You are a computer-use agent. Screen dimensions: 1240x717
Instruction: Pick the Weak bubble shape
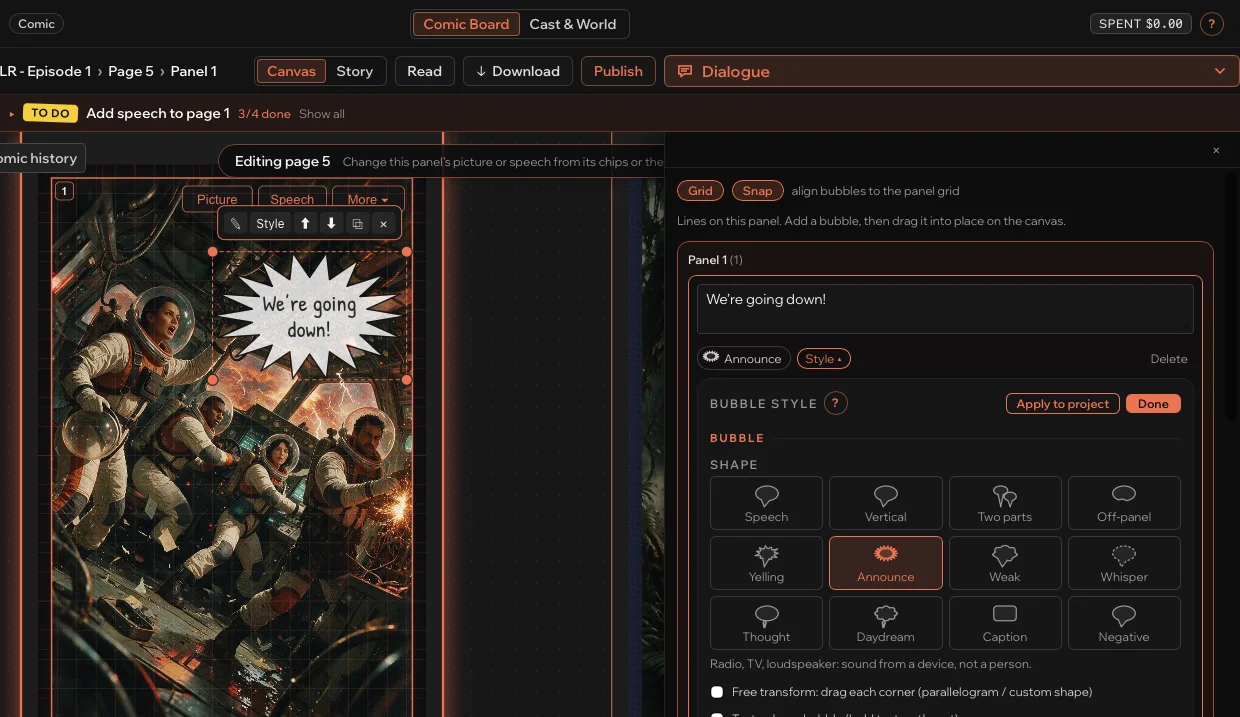1005,563
